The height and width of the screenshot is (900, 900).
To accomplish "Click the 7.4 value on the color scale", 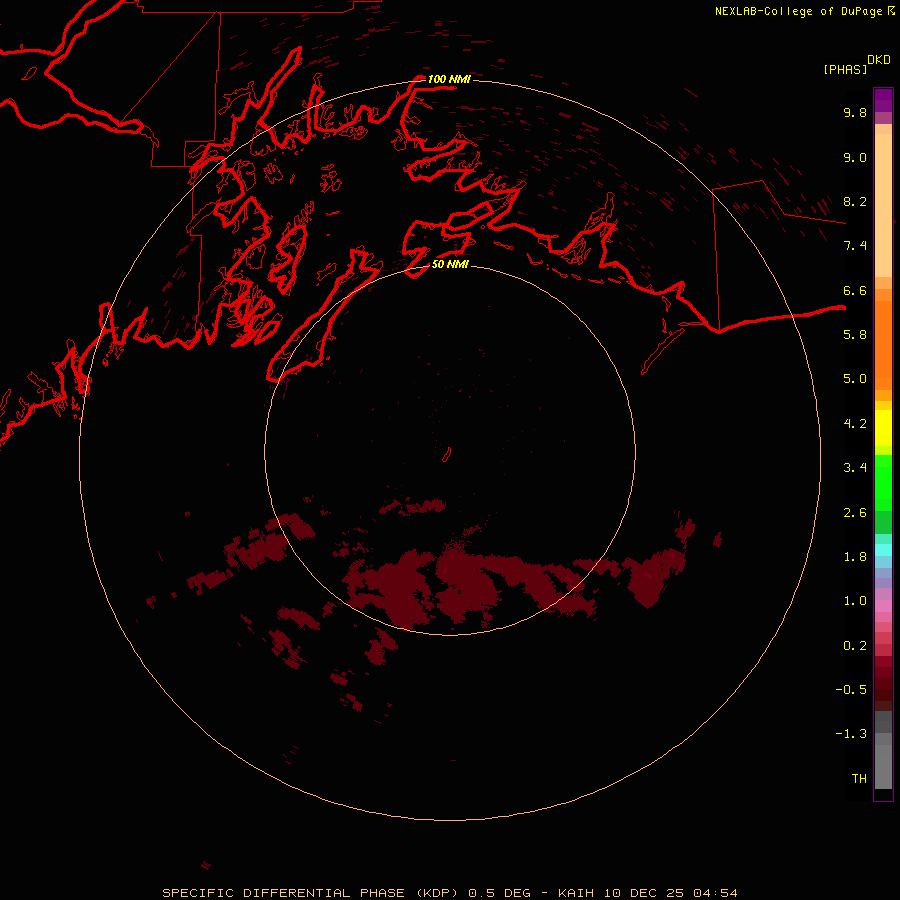I will coord(855,246).
